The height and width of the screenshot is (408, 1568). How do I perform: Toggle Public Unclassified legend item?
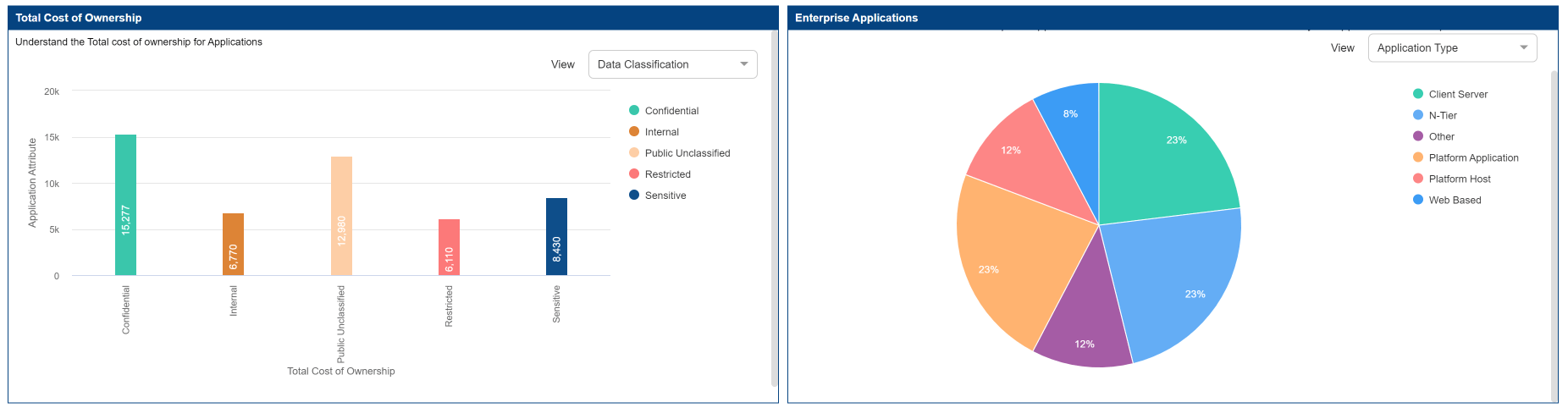679,153
